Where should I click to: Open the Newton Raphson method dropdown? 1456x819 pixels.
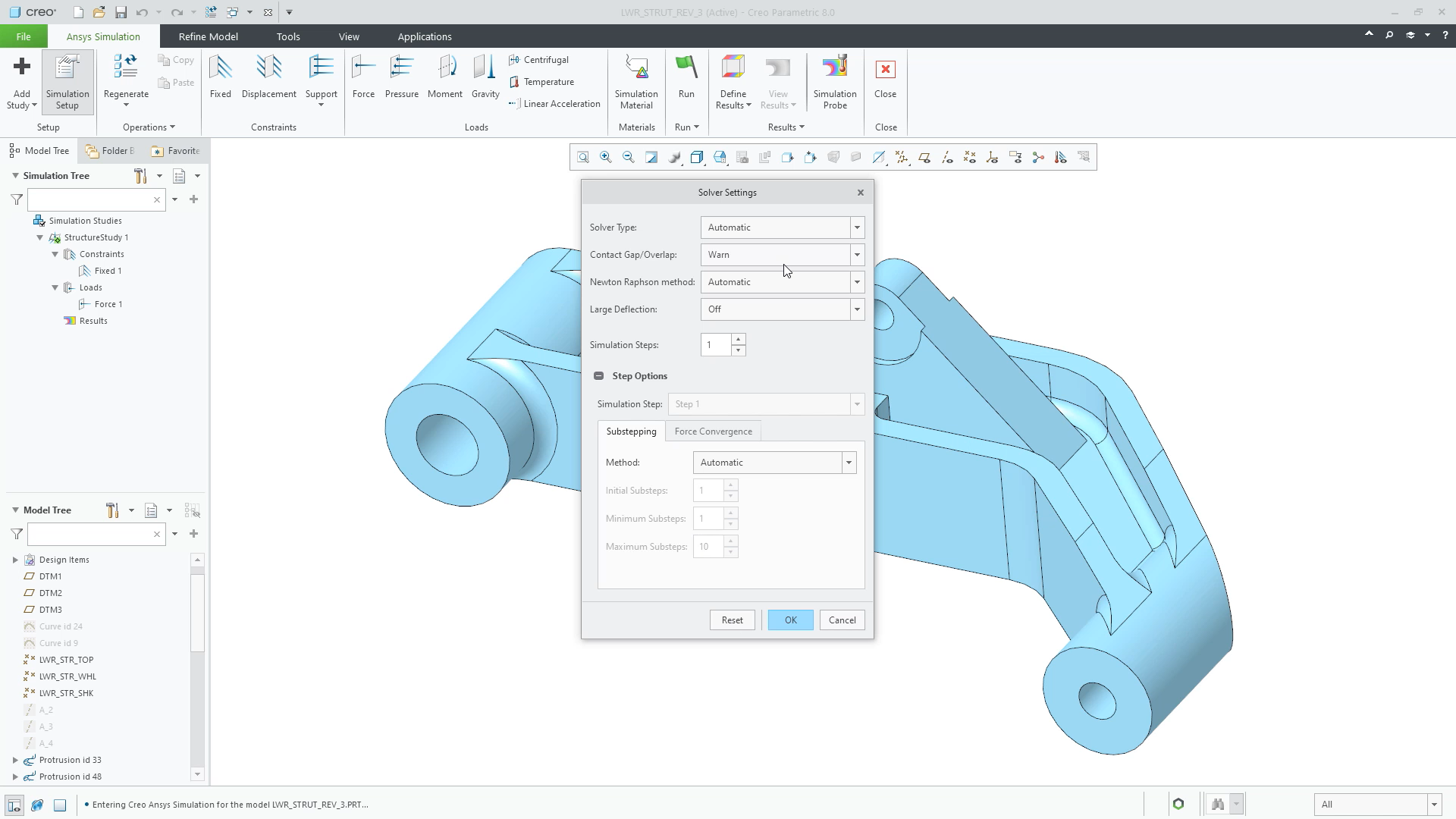point(857,282)
